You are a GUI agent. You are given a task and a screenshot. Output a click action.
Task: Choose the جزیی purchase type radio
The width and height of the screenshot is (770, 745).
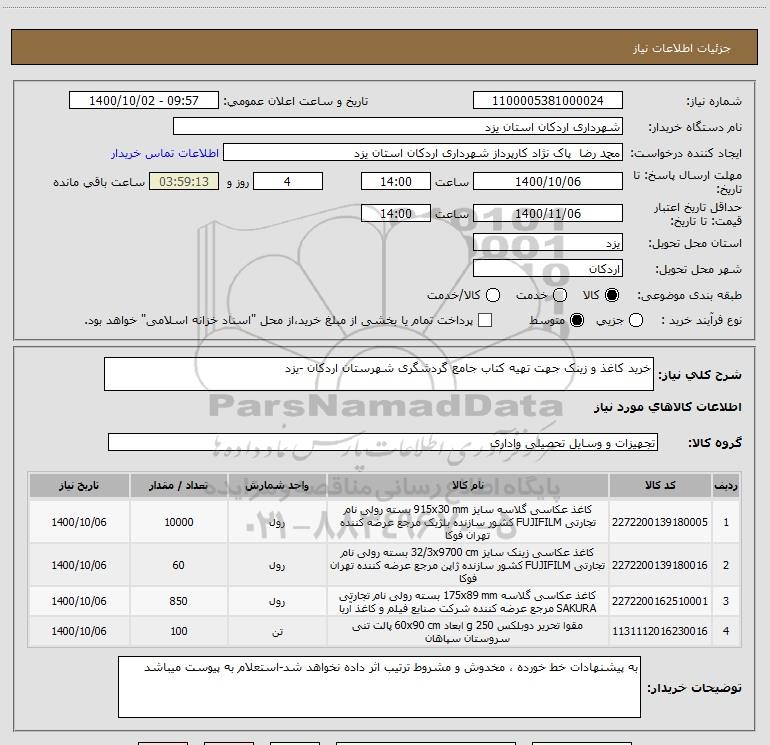(x=635, y=320)
